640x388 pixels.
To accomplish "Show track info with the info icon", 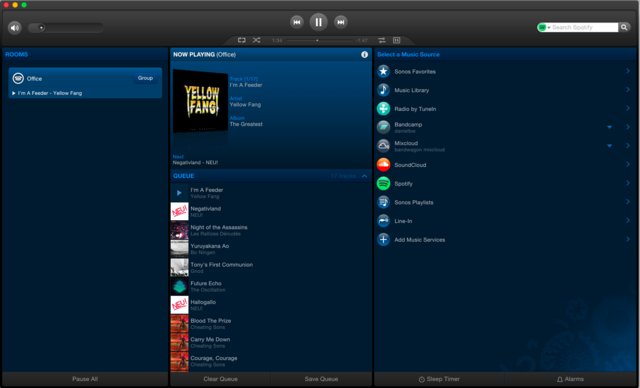I will tap(364, 54).
